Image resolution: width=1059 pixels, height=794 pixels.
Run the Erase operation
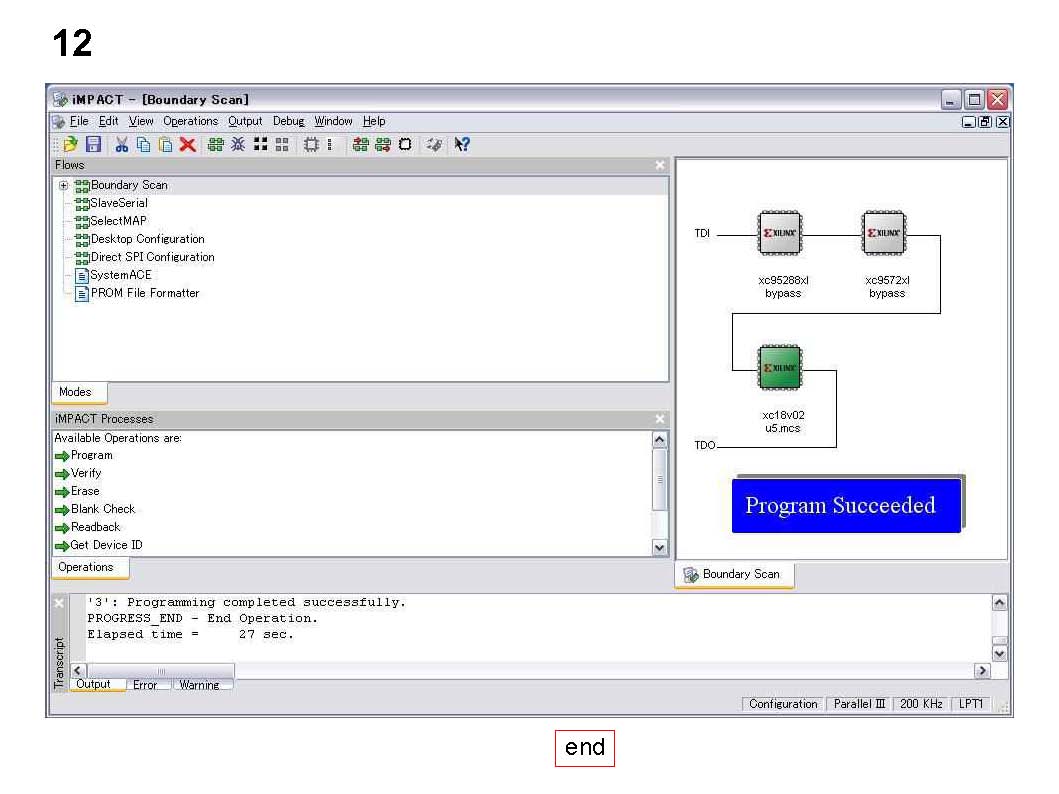[x=77, y=492]
